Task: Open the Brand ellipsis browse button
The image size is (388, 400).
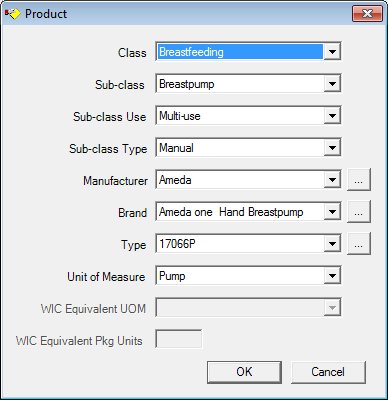Action: (x=359, y=212)
